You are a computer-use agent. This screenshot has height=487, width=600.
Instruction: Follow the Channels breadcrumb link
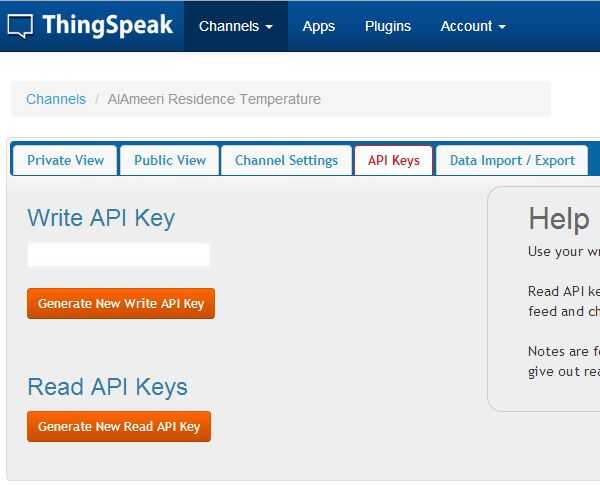(56, 99)
